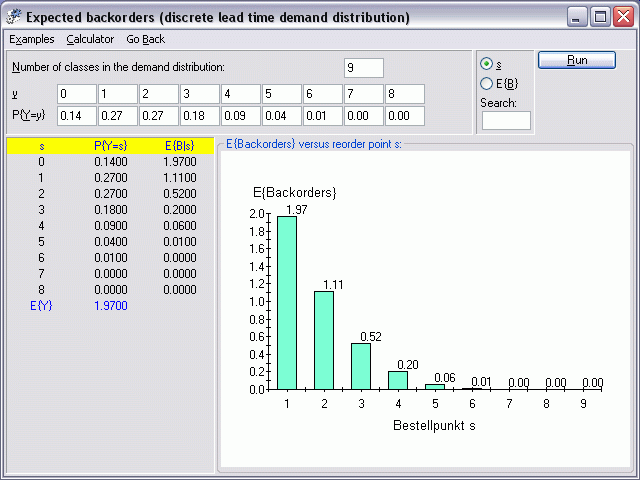Select the s radio button
The height and width of the screenshot is (480, 640).
[x=488, y=65]
